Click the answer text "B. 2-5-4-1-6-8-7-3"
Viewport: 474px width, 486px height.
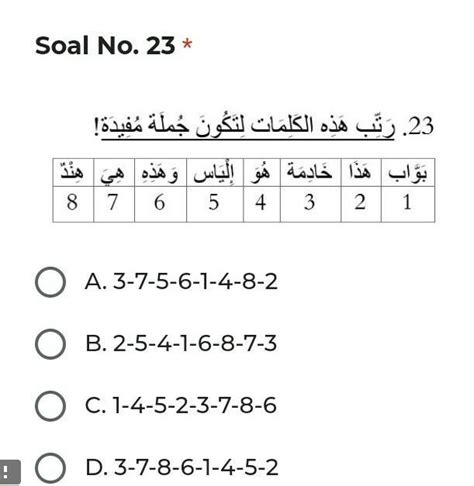click(181, 344)
